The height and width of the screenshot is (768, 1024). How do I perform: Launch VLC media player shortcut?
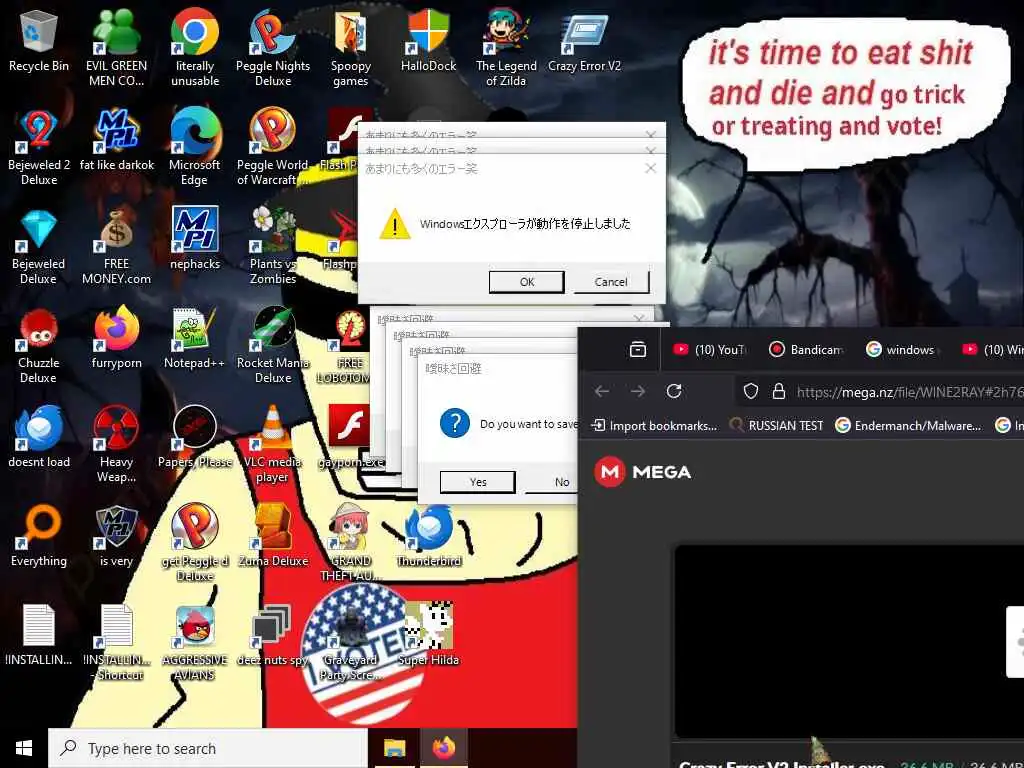(x=273, y=445)
